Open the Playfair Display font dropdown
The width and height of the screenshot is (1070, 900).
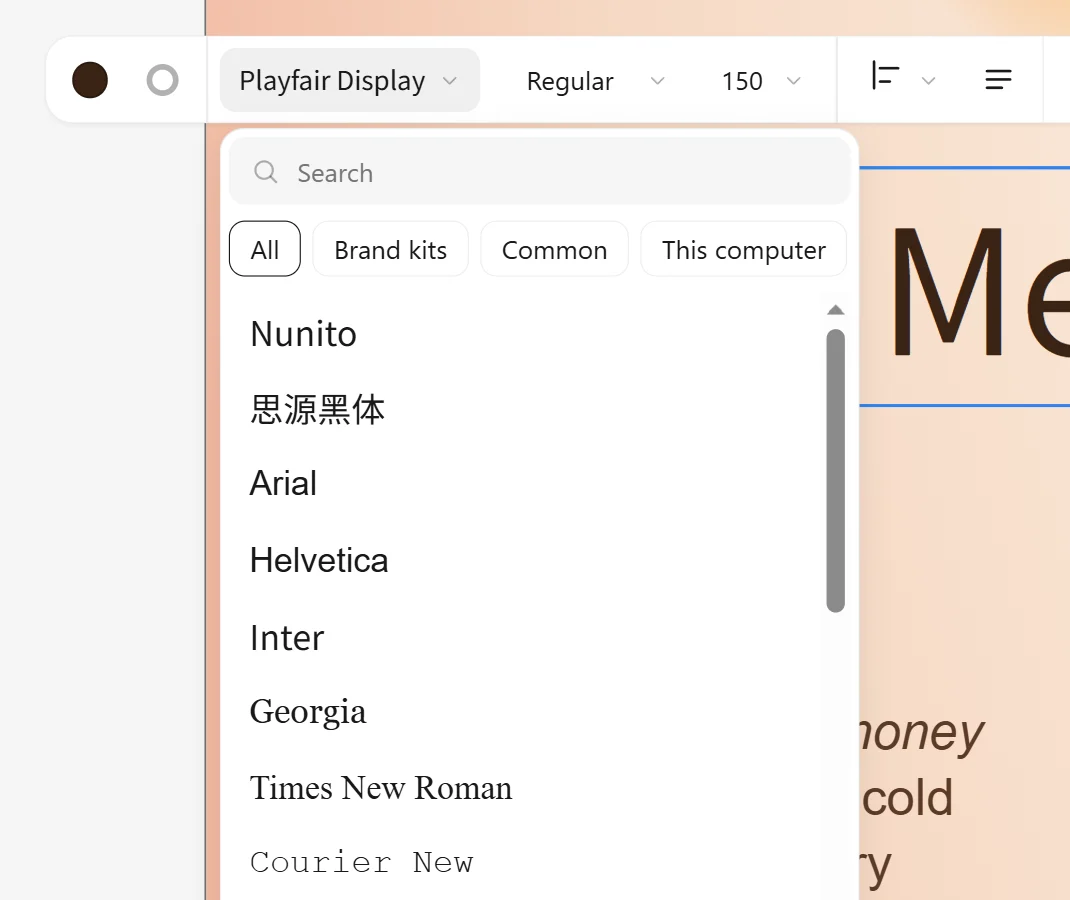point(349,81)
